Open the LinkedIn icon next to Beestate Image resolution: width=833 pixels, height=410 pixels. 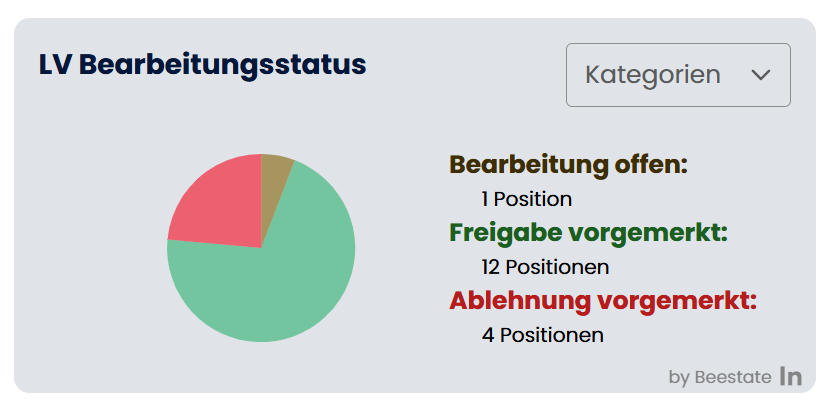click(x=791, y=376)
